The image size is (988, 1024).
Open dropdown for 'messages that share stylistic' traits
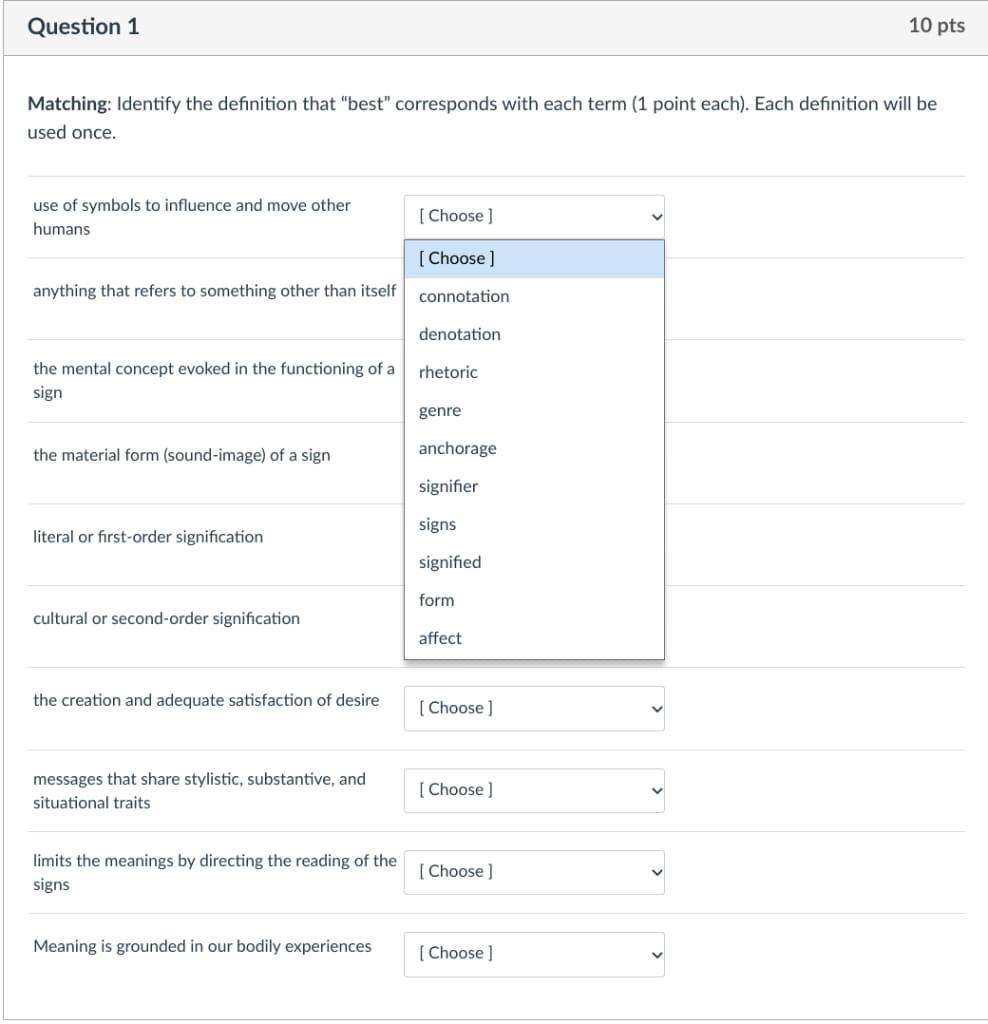coord(534,790)
